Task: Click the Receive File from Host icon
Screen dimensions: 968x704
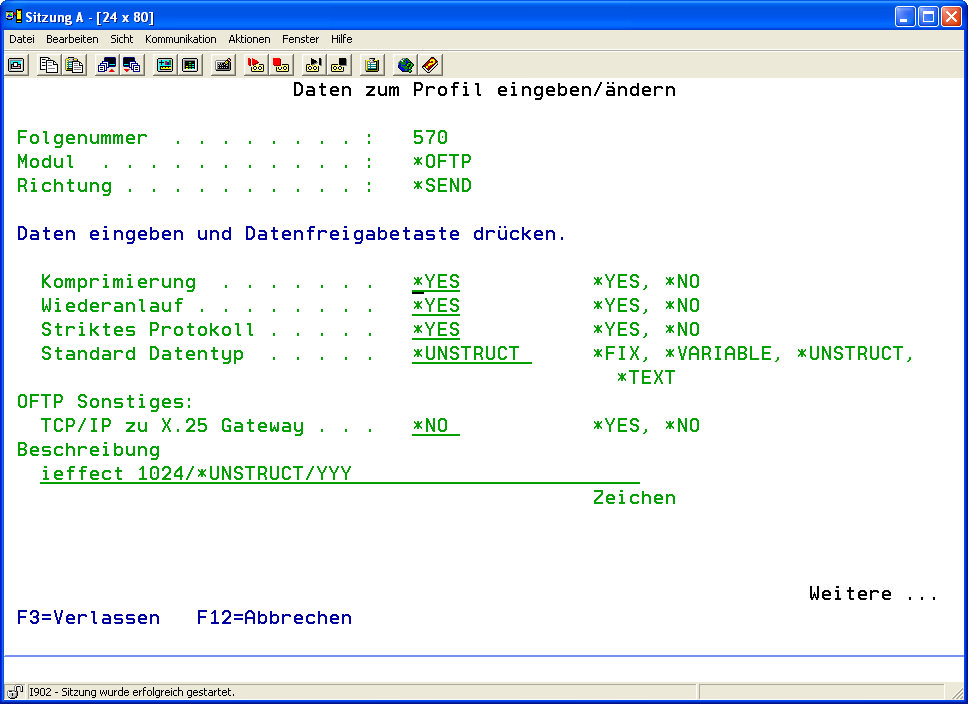Action: pos(132,65)
